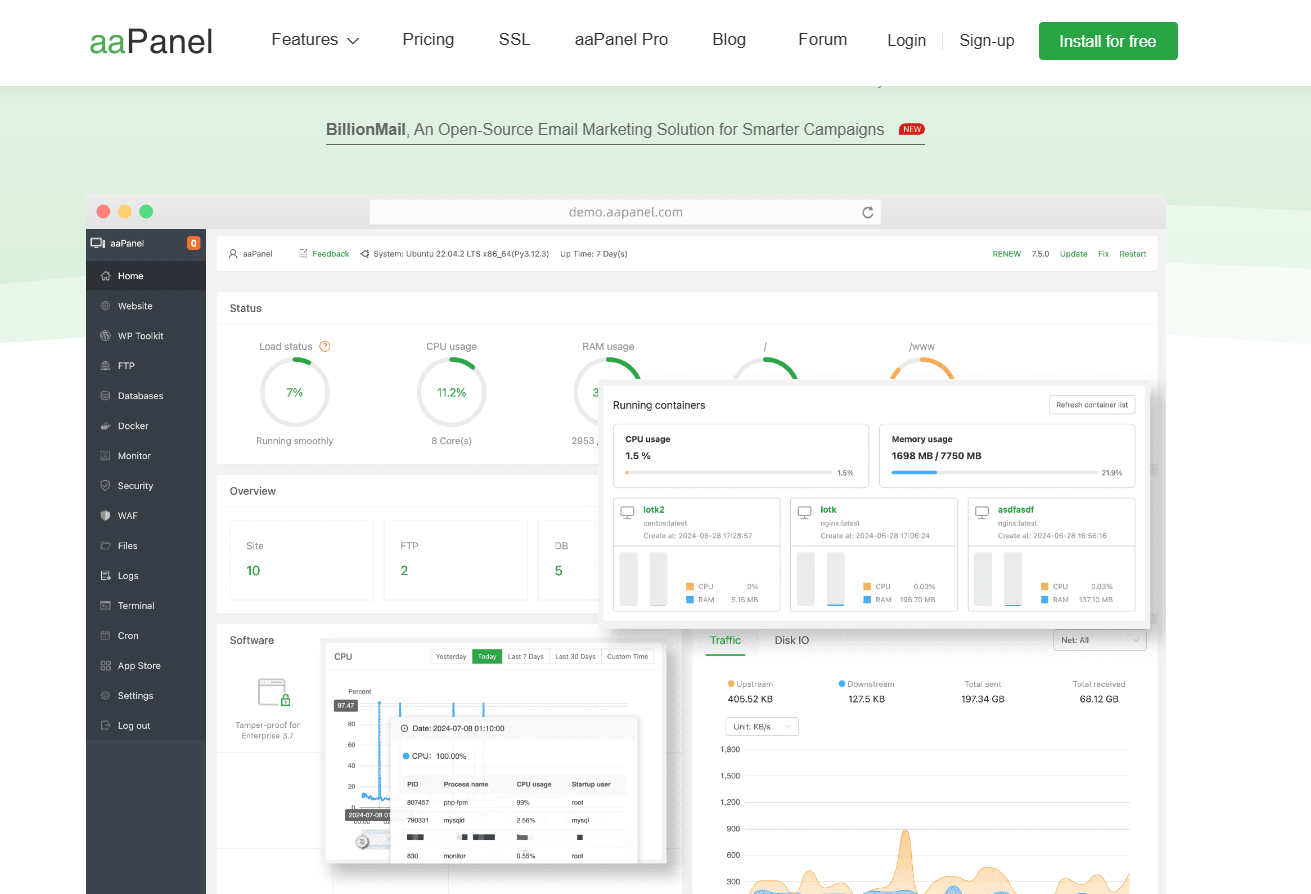This screenshot has height=894, width=1311.
Task: Open the Net: All dropdown
Action: (x=1100, y=640)
